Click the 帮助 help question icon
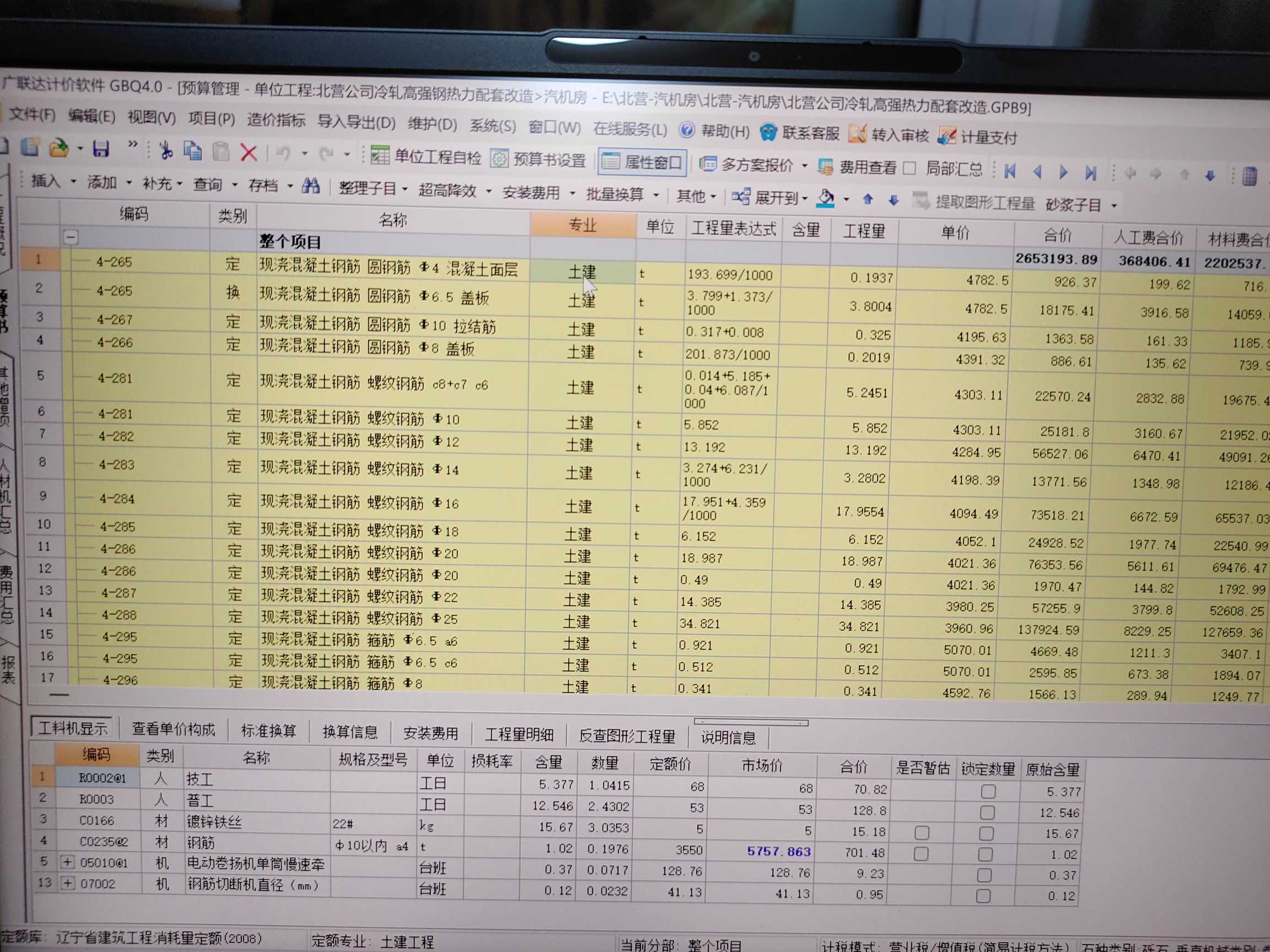The width and height of the screenshot is (1270, 952). [687, 130]
